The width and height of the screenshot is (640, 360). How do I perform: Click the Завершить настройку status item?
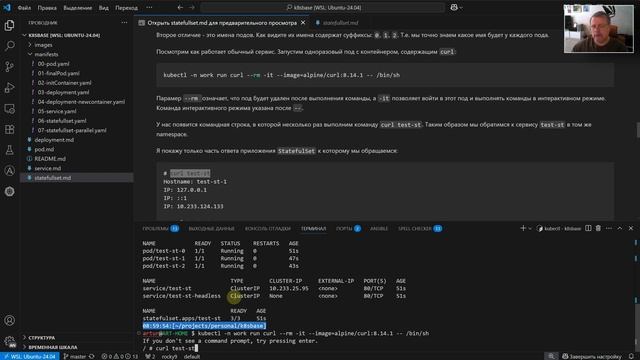coord(592,356)
